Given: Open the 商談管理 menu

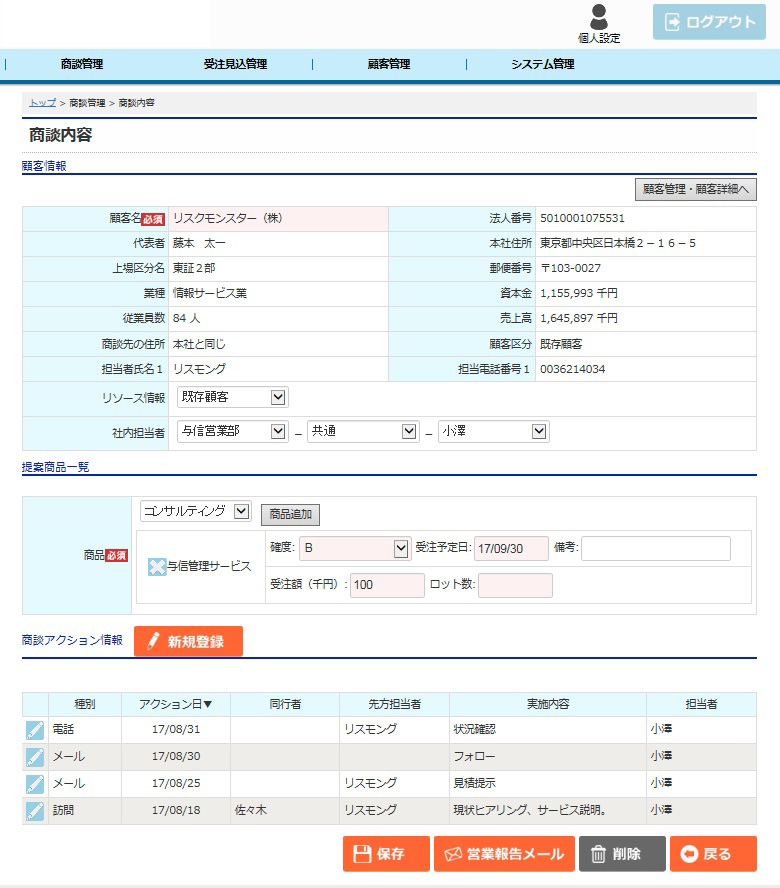Looking at the screenshot, I should point(81,64).
